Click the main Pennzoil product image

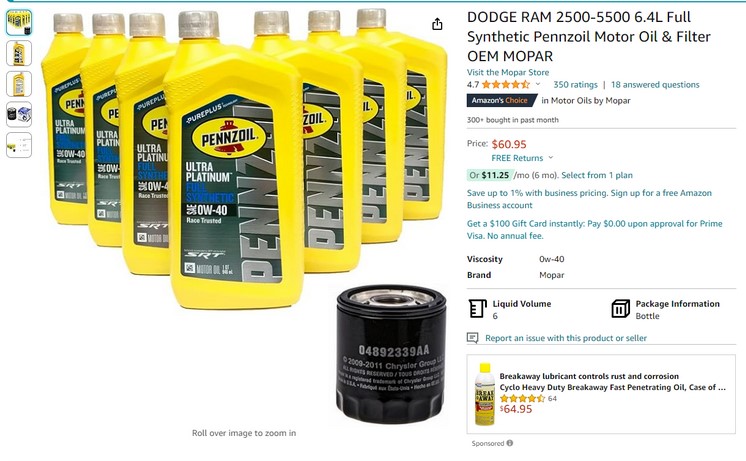pyautogui.click(x=244, y=216)
